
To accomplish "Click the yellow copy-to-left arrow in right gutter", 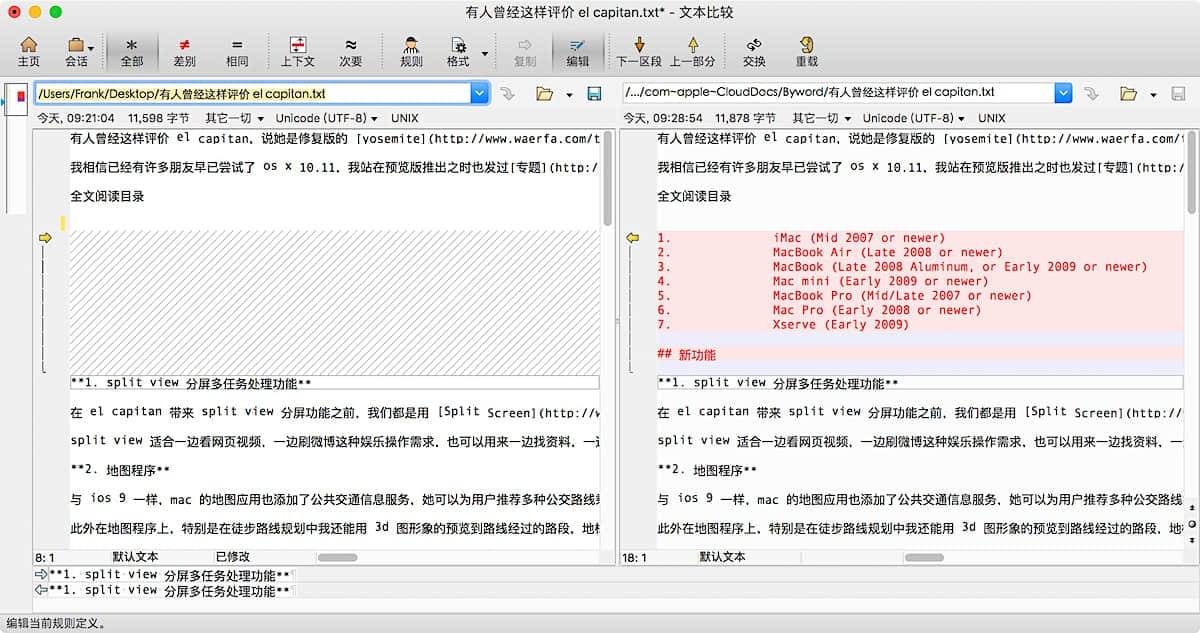I will point(632,238).
